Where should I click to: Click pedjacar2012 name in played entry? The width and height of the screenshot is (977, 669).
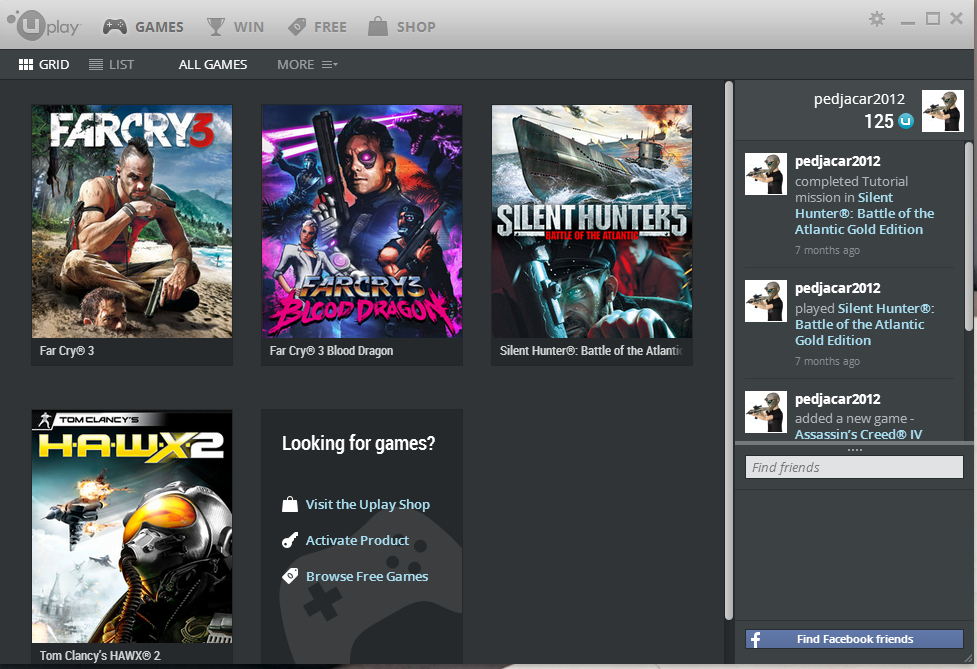coord(837,288)
